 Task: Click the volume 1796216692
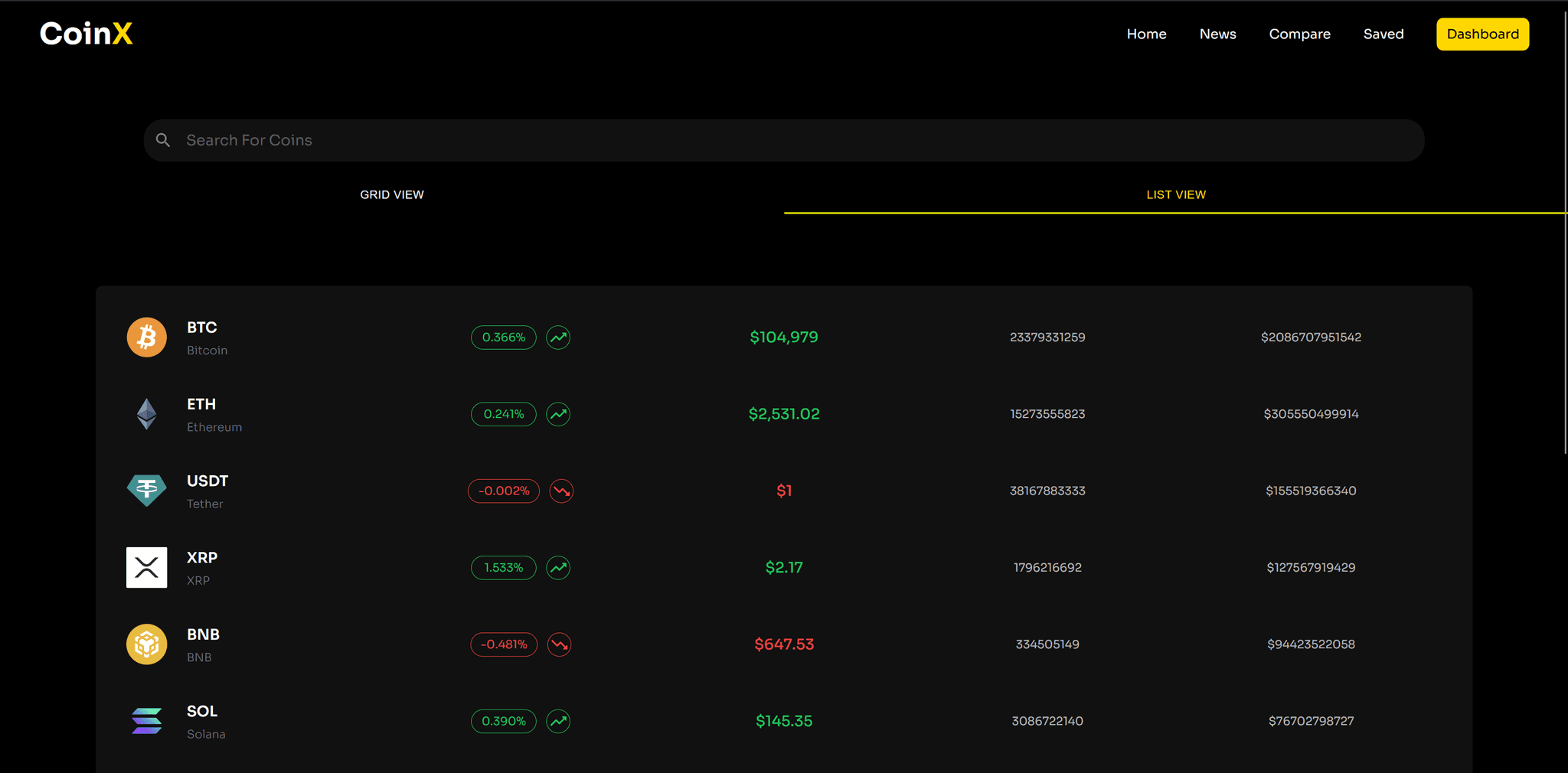1047,567
